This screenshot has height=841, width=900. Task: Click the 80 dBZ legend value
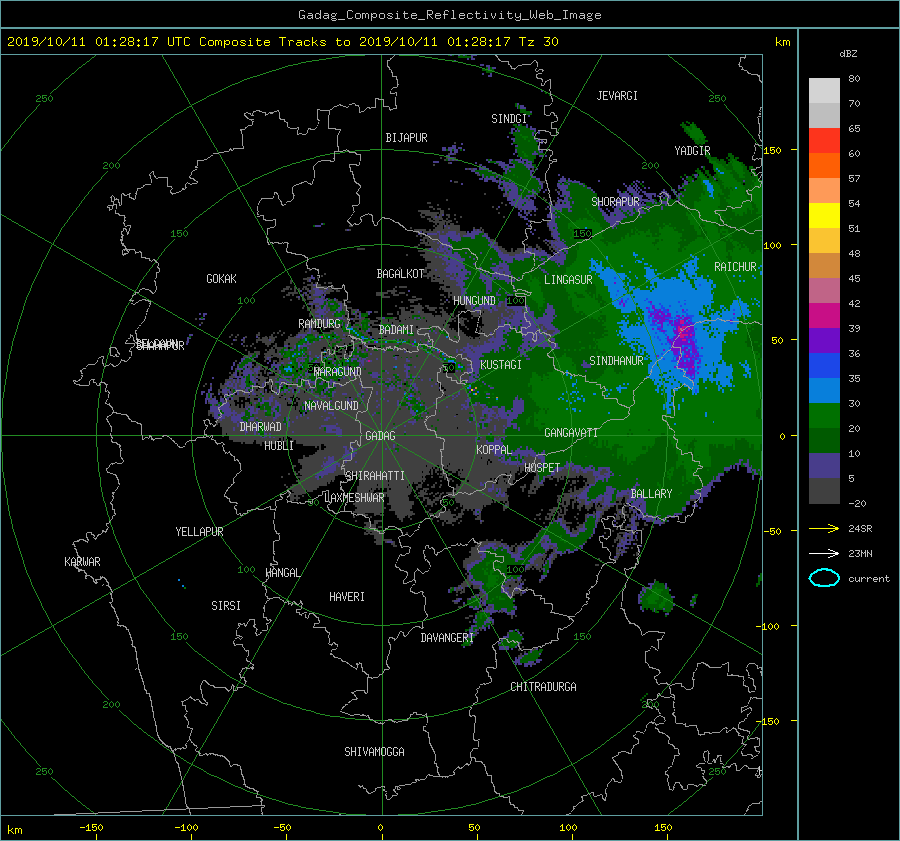point(854,79)
